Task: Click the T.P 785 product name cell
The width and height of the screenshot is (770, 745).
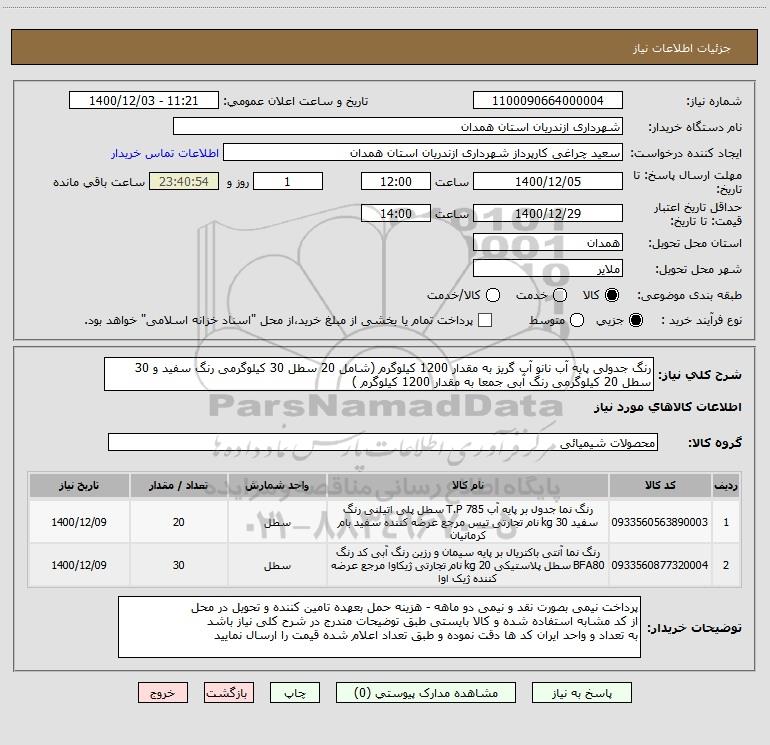Action: 468,522
